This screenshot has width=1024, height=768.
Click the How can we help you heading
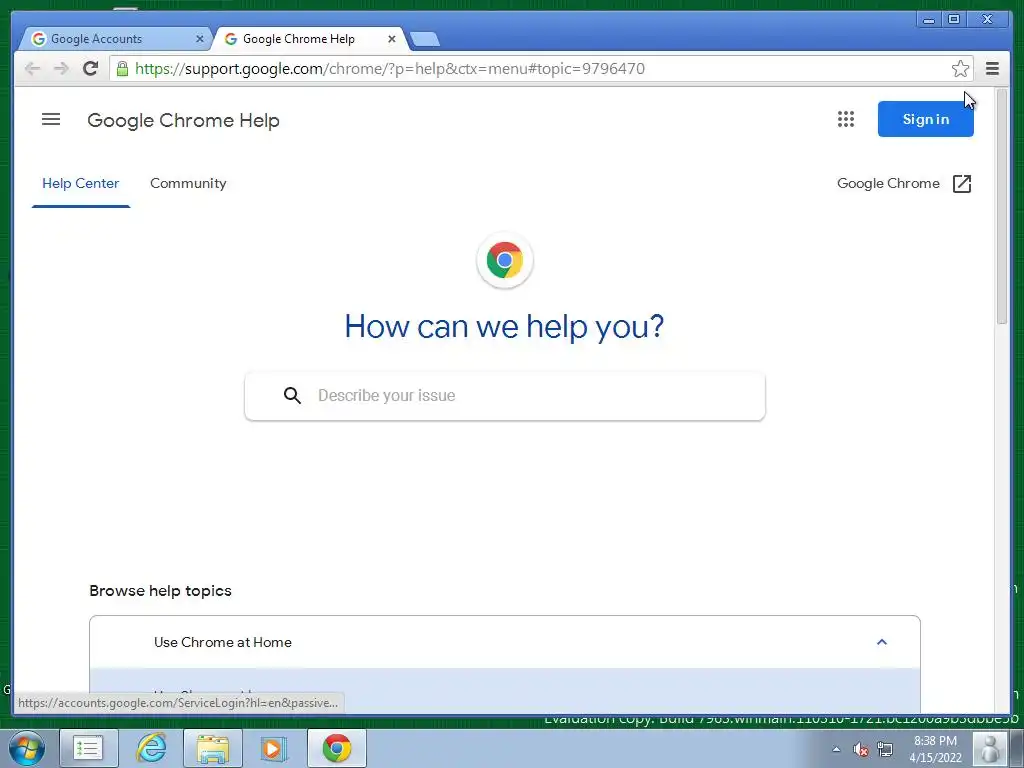[x=504, y=327]
